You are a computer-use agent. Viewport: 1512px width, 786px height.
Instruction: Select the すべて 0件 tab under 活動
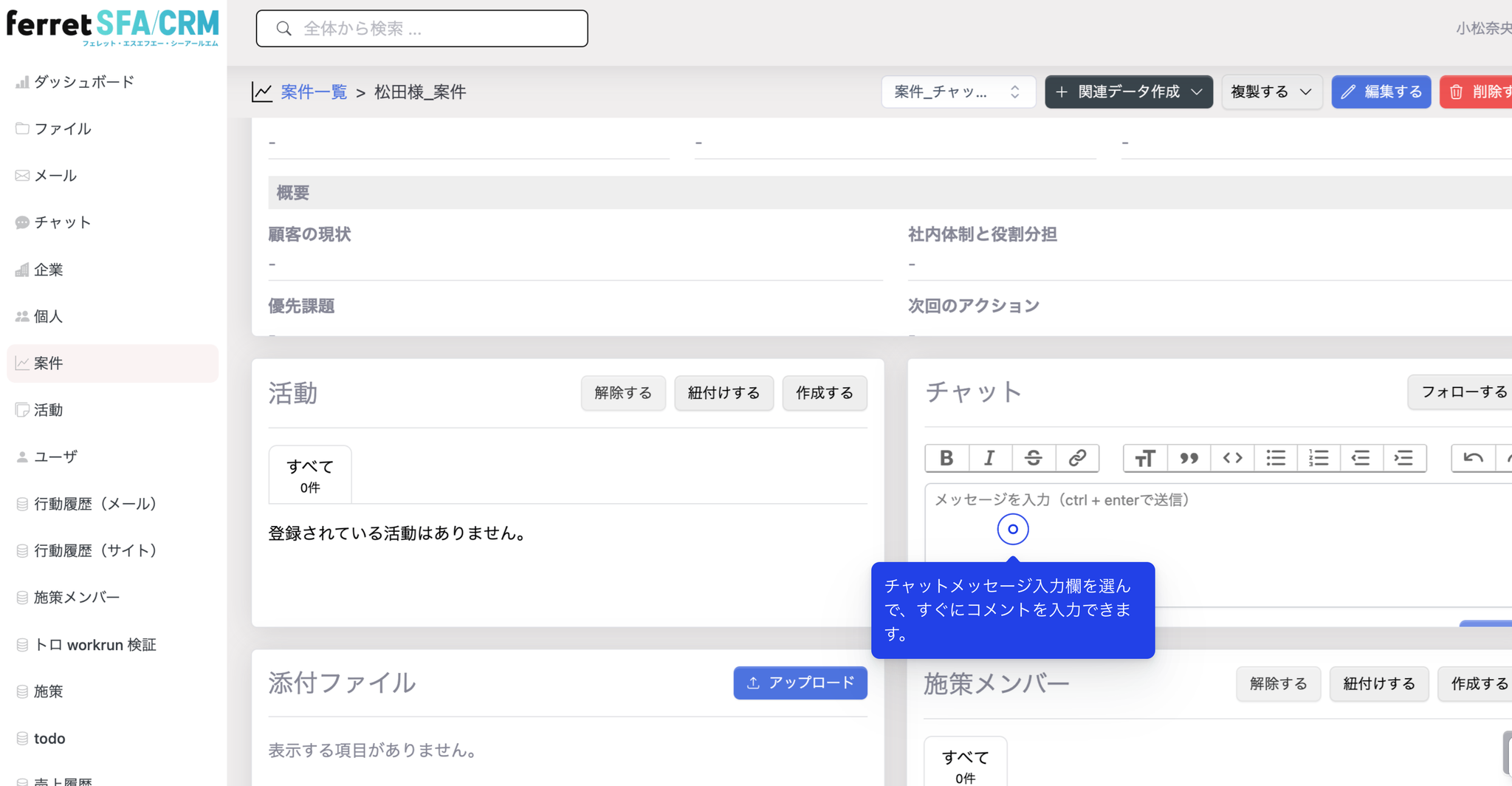point(310,475)
